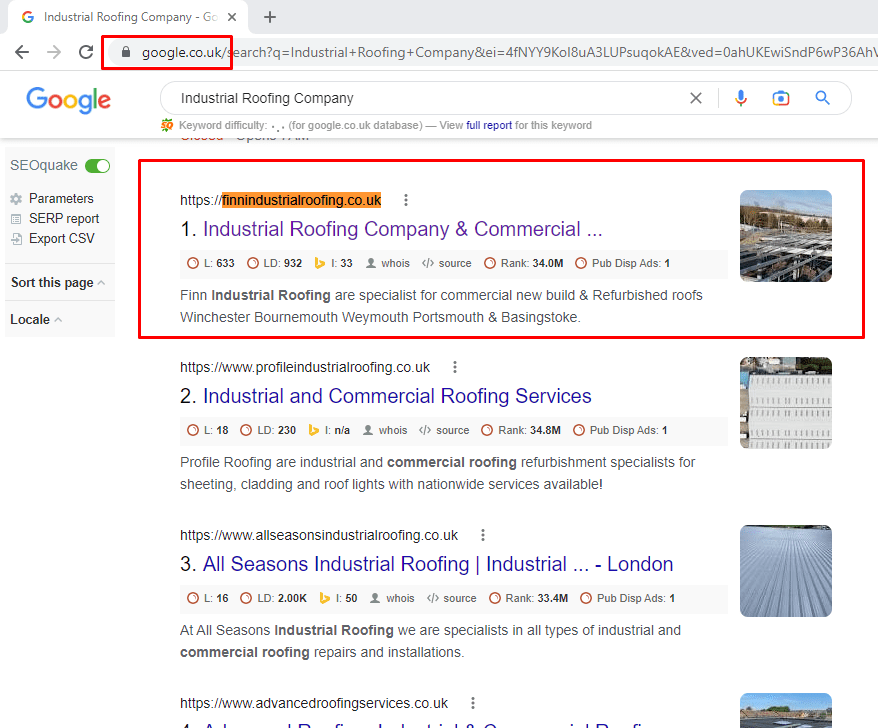The height and width of the screenshot is (728, 878).
Task: Click LD: 230 metric of second result
Action: tap(268, 430)
